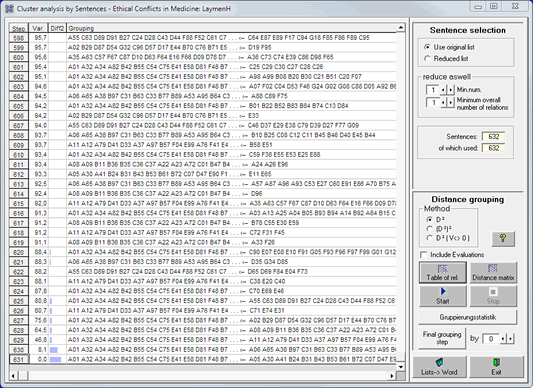
Task: Click variance value 64,5 in row 628
Action: (41, 330)
